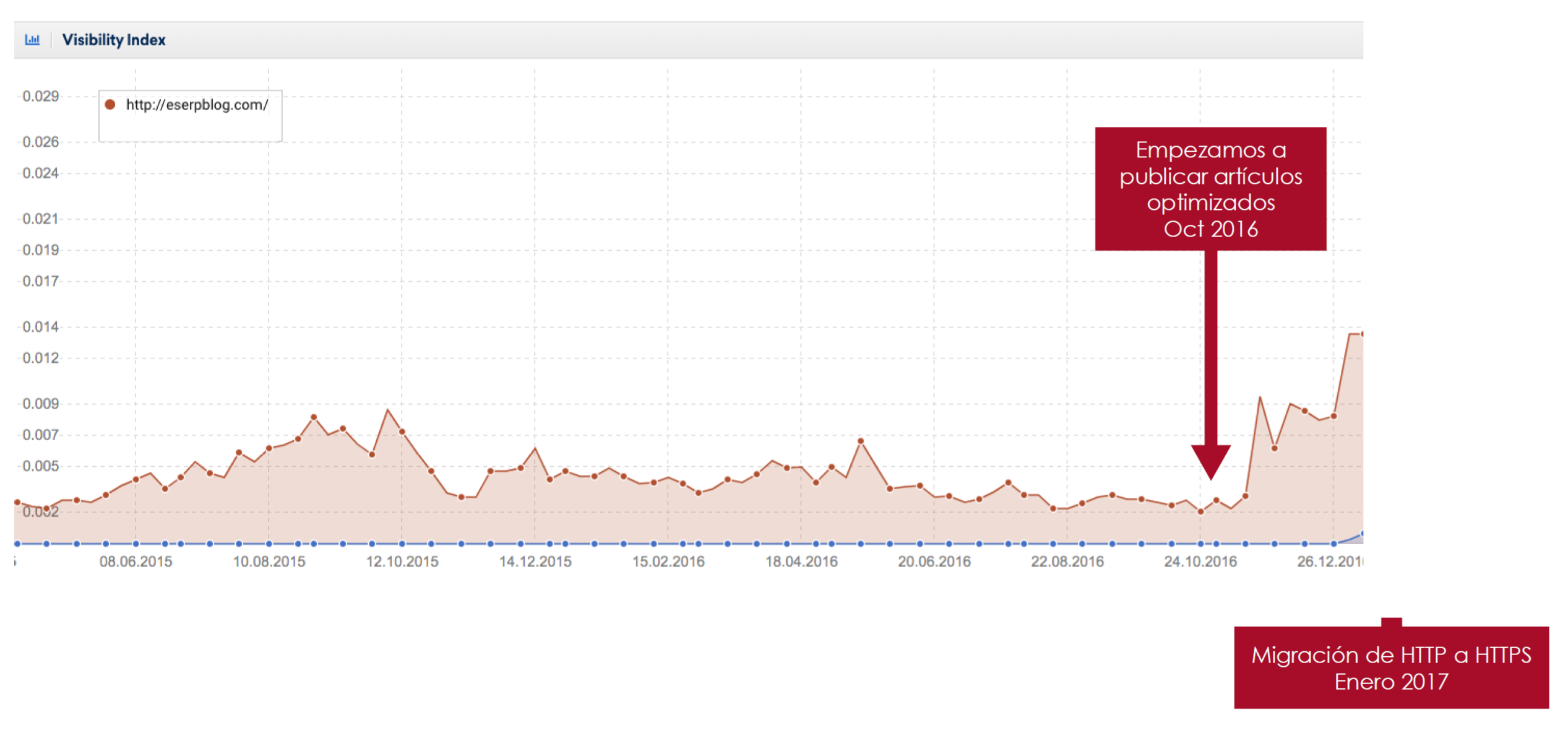Viewport: 1568px width, 738px height.
Task: Click the Migración de HTTP a HTTPS box
Action: (x=1390, y=667)
